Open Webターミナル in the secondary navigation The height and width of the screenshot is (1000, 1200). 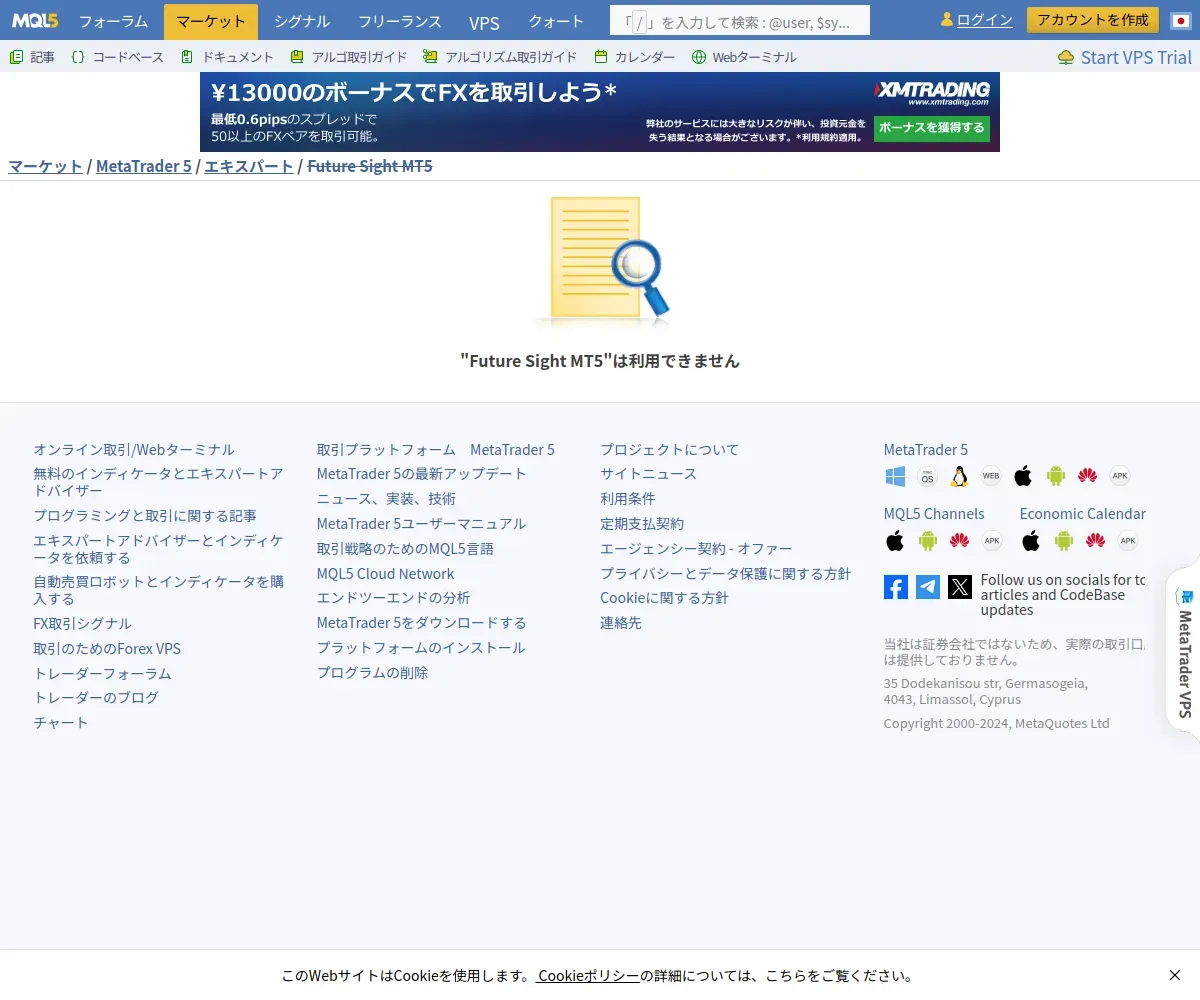pyautogui.click(x=744, y=57)
